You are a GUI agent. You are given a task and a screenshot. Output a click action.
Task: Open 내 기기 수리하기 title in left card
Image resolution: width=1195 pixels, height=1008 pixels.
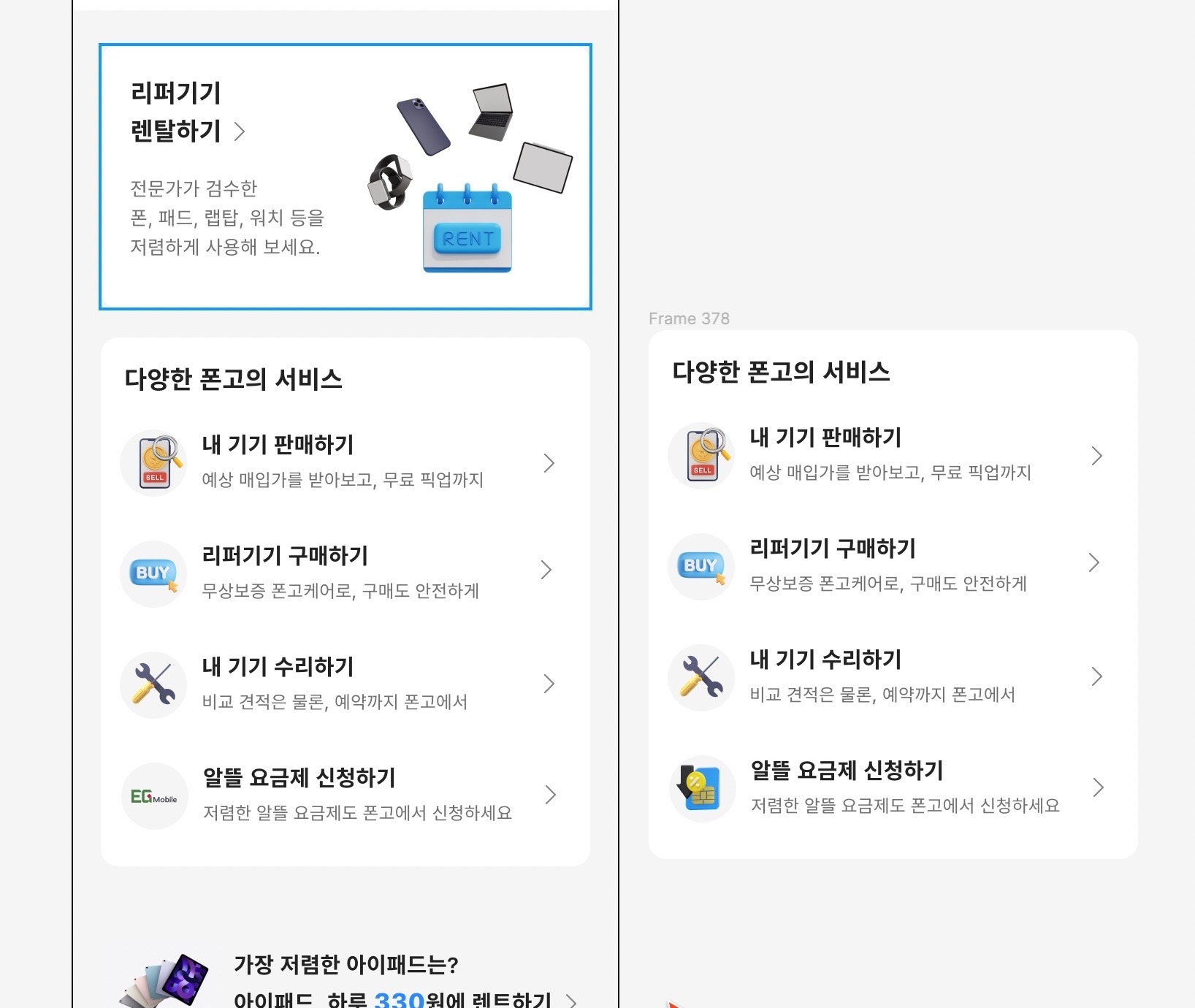click(278, 666)
